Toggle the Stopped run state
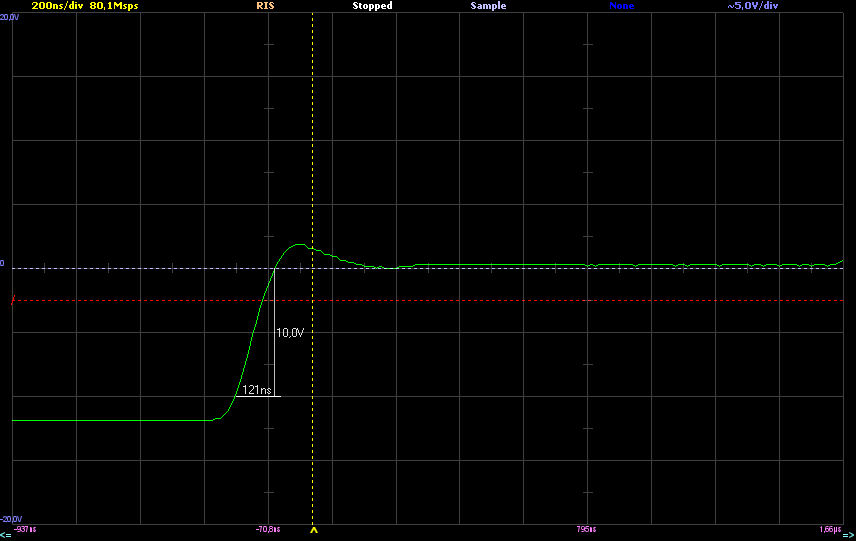 pos(372,6)
